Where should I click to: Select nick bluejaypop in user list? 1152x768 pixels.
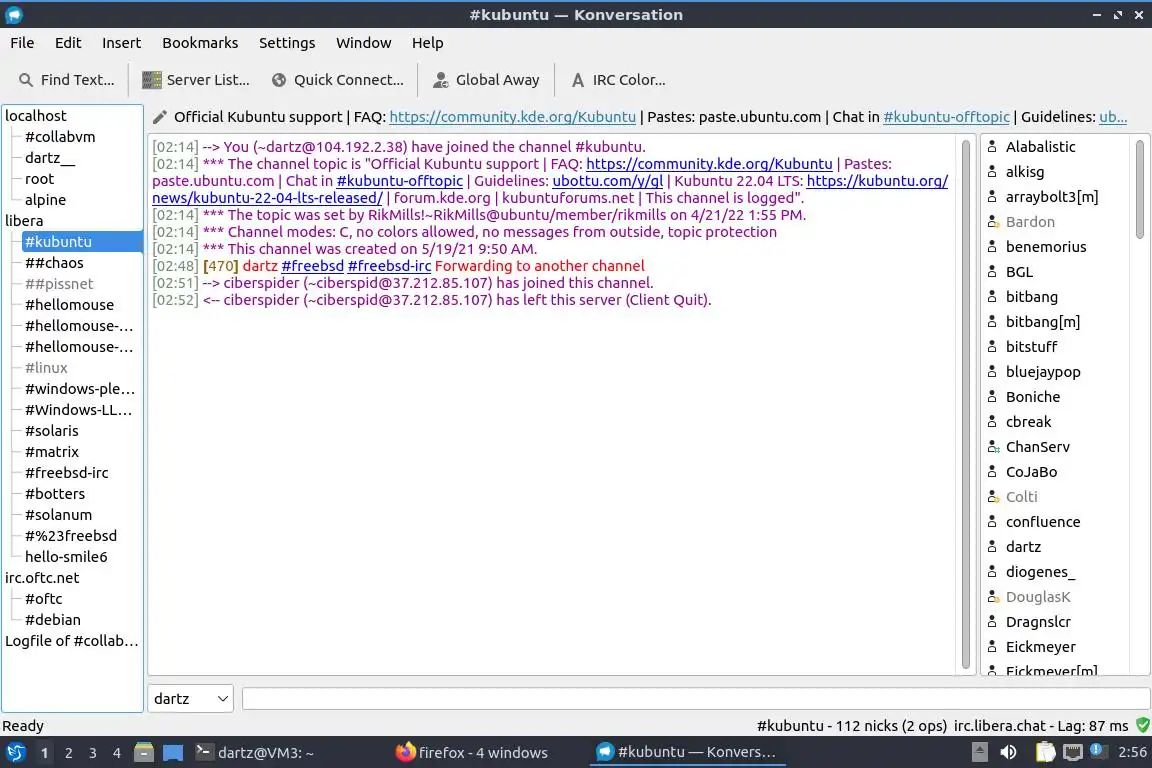pyautogui.click(x=1043, y=372)
